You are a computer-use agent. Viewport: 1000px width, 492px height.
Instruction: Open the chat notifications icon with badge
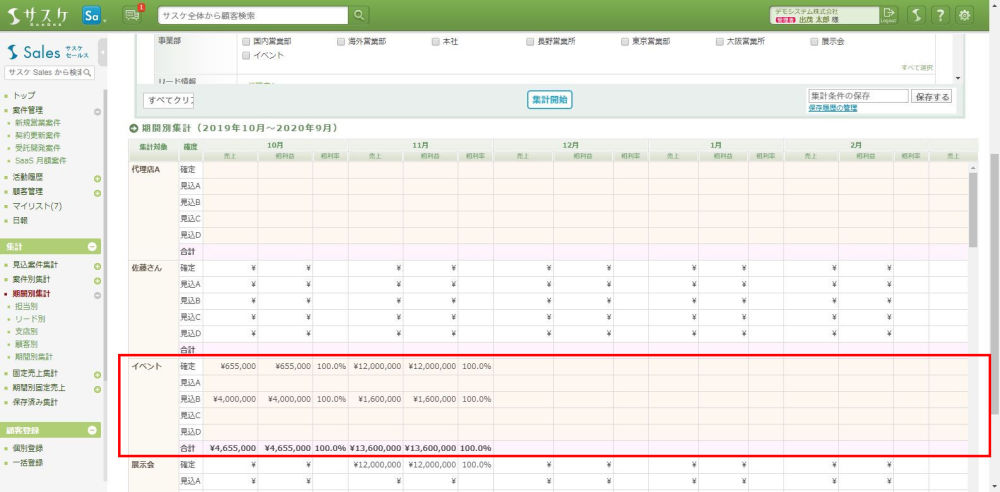[x=132, y=14]
